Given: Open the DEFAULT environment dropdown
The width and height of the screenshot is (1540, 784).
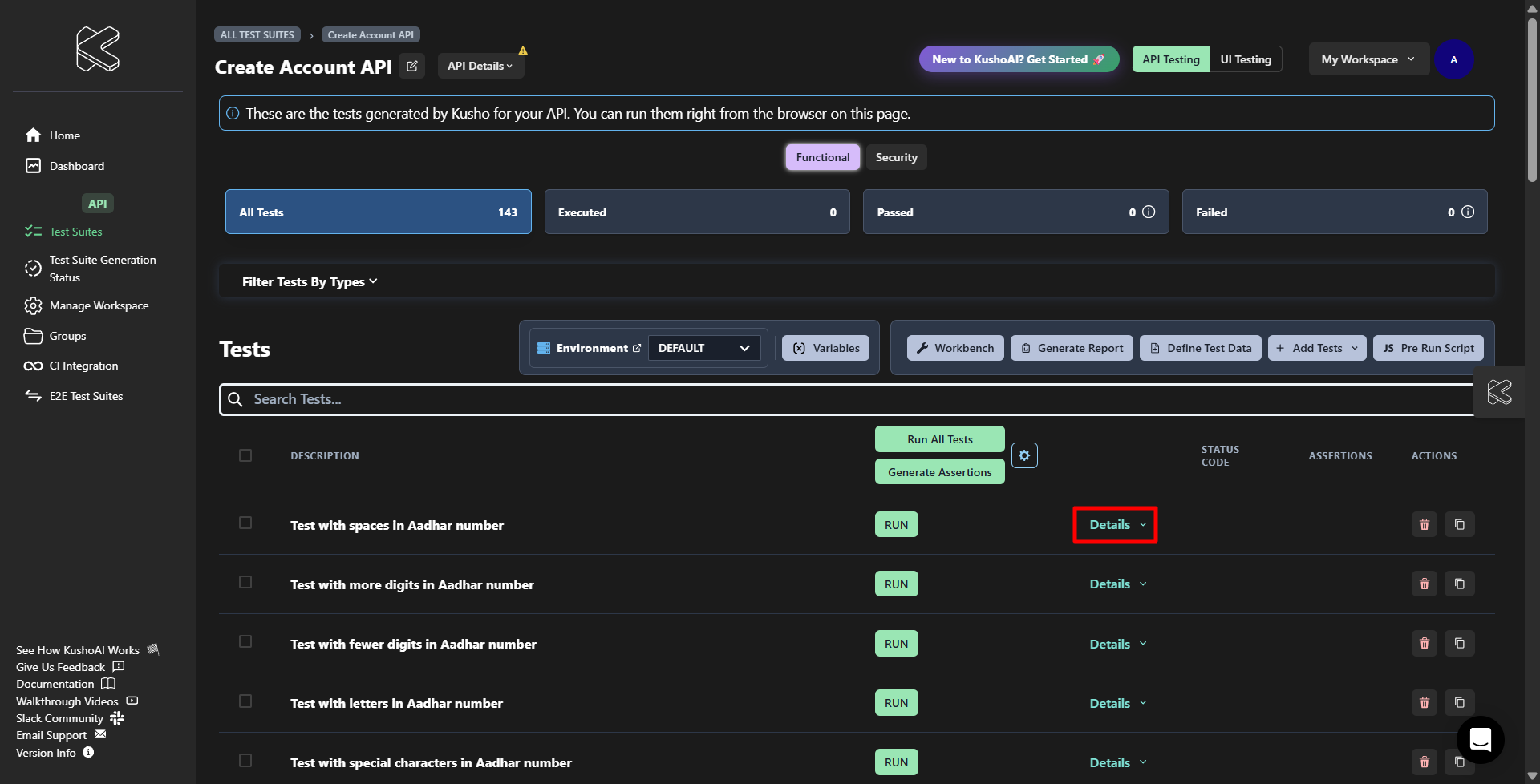Looking at the screenshot, I should coord(703,348).
